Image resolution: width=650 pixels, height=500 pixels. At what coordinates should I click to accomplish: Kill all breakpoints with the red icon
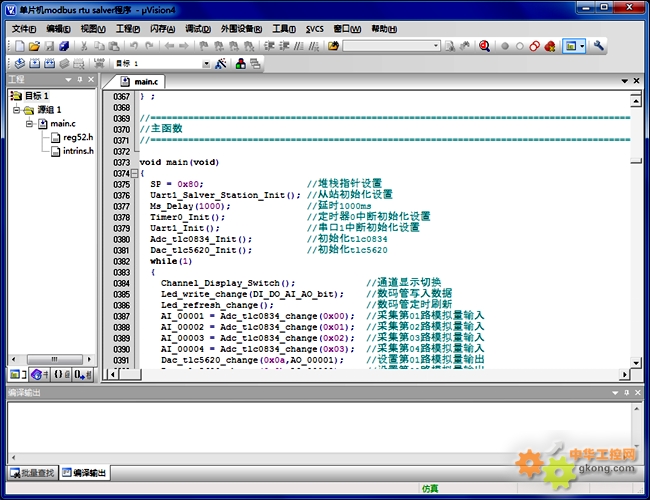tap(550, 46)
